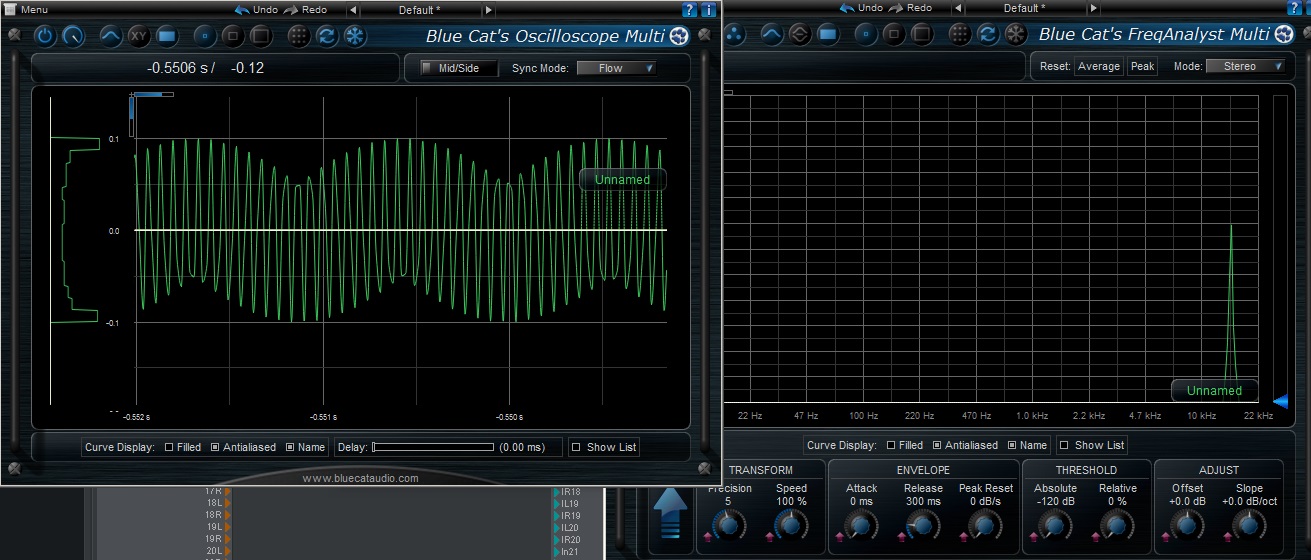The height and width of the screenshot is (560, 1311).
Task: Reset the Average curve in FreqAnalyst
Action: pyautogui.click(x=1098, y=67)
